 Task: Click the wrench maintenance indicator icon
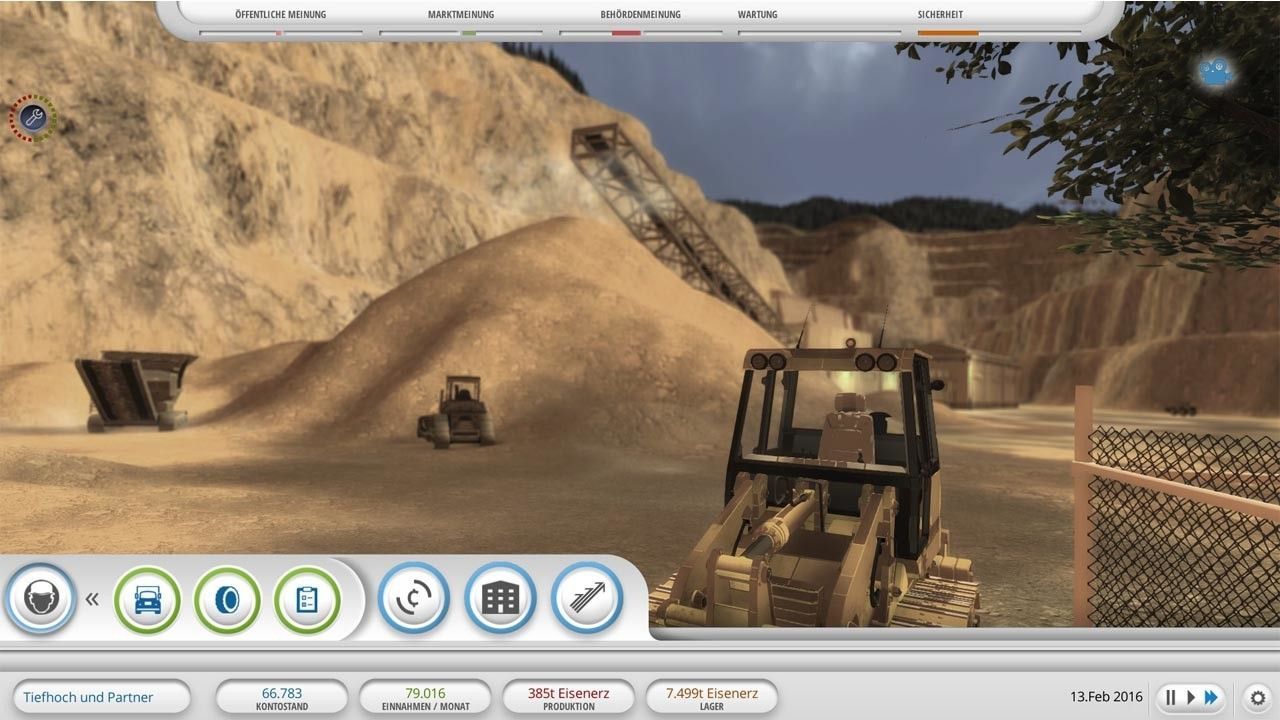[x=33, y=118]
